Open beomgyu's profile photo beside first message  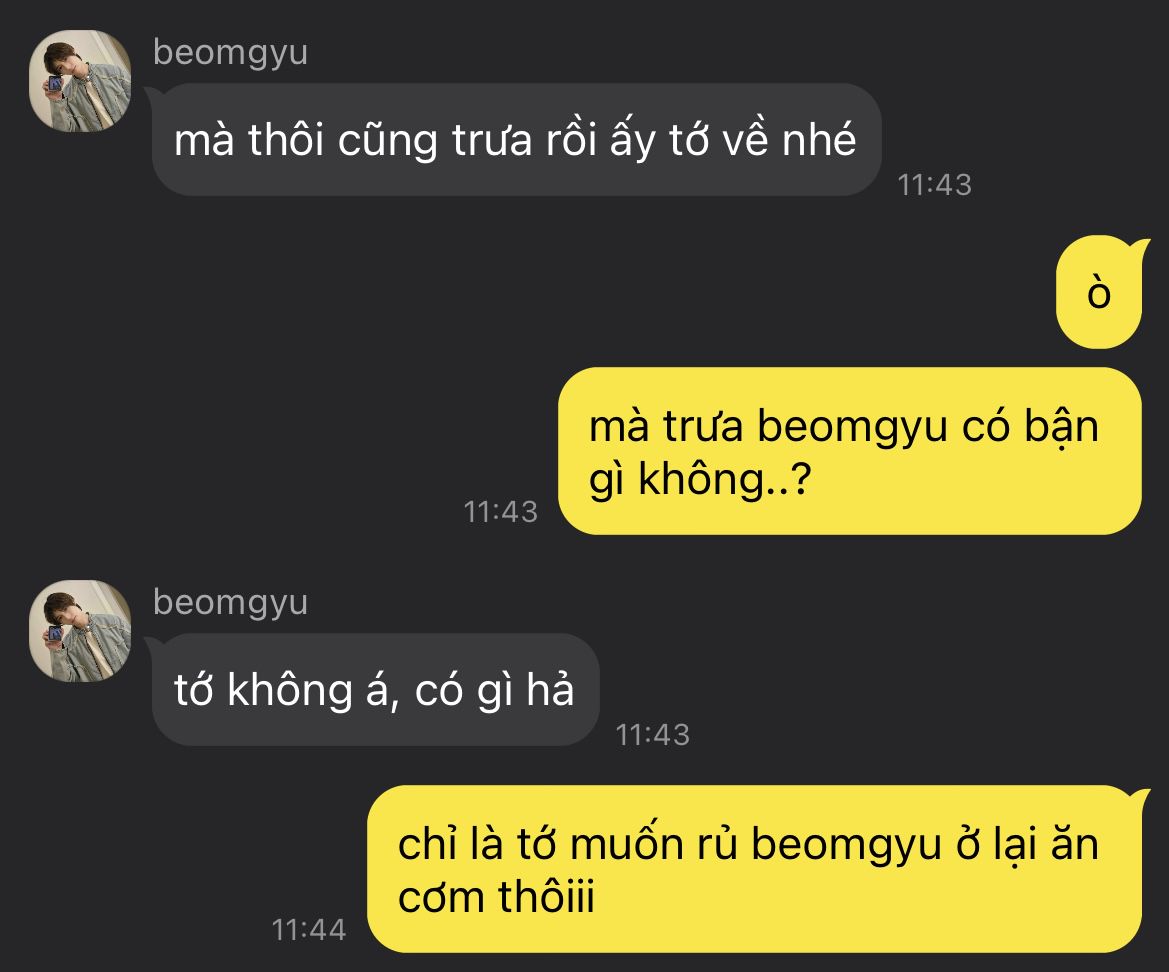[80, 81]
